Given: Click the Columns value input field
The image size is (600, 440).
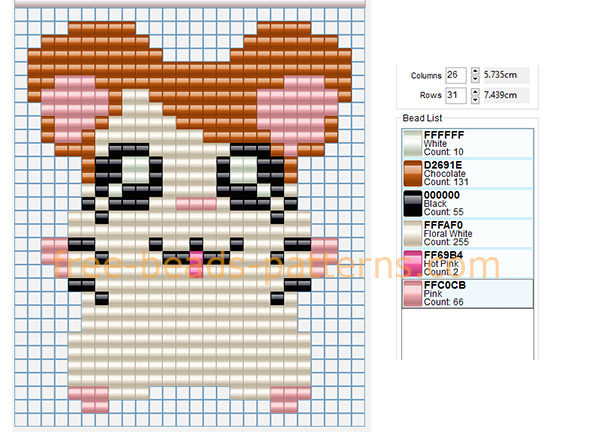Looking at the screenshot, I should pyautogui.click(x=456, y=75).
